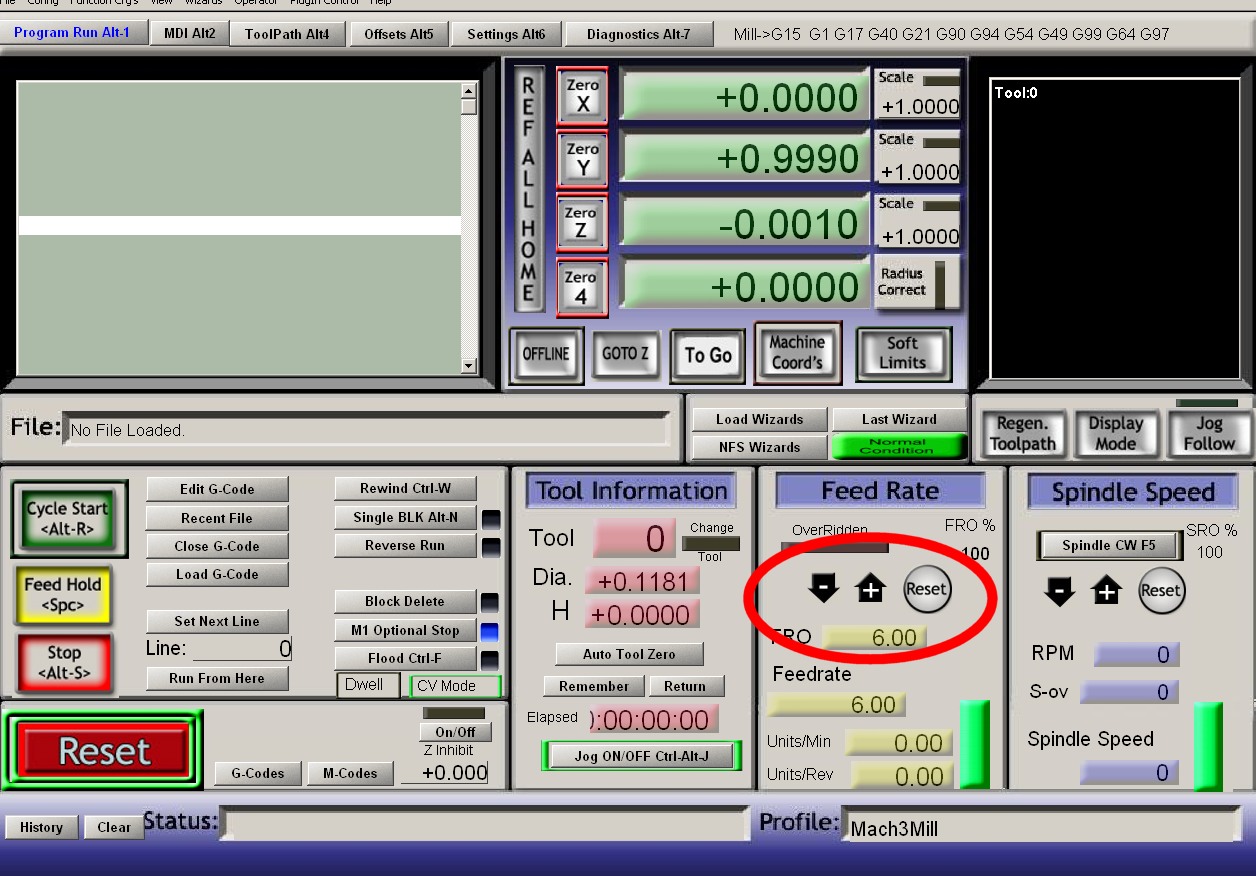Click the green feedrate bar slider
Viewport: 1256px width, 876px height.
[x=974, y=744]
